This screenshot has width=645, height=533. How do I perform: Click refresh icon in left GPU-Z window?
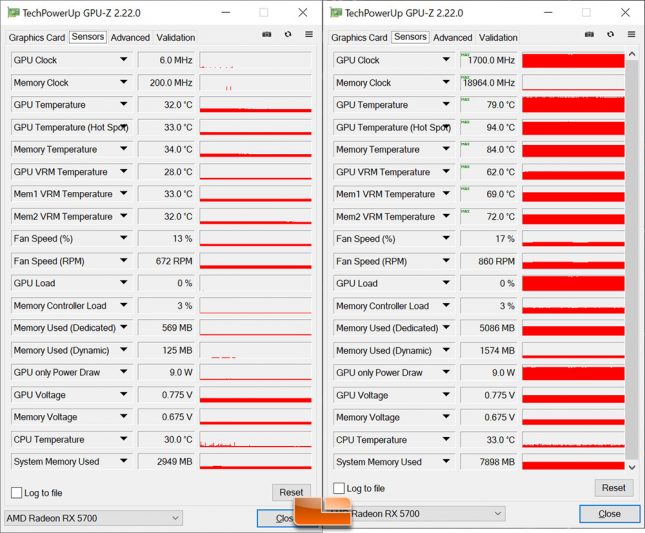pos(288,34)
